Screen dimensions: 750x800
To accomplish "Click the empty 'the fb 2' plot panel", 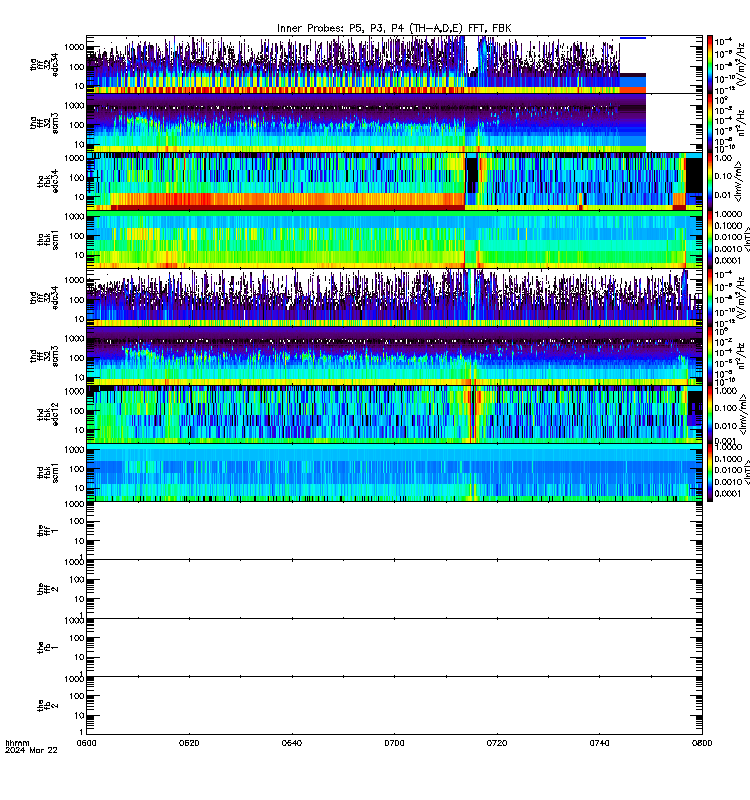I will click(x=394, y=705).
